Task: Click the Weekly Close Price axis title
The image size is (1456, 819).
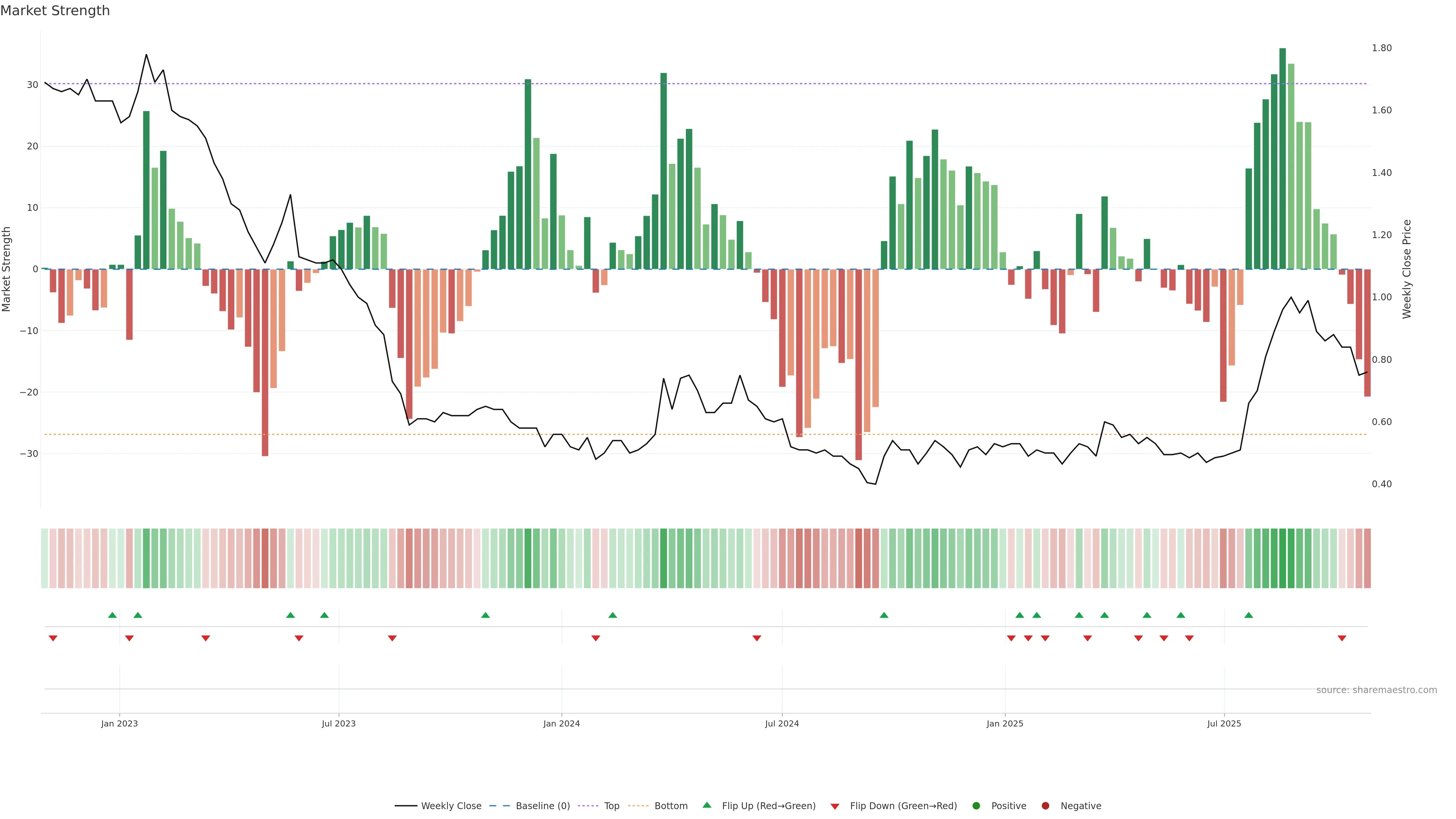Action: (x=1407, y=269)
